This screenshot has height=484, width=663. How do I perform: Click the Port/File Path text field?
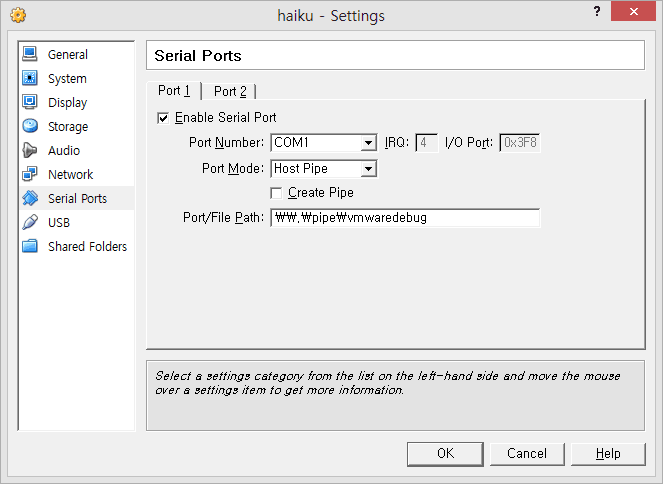pos(405,217)
